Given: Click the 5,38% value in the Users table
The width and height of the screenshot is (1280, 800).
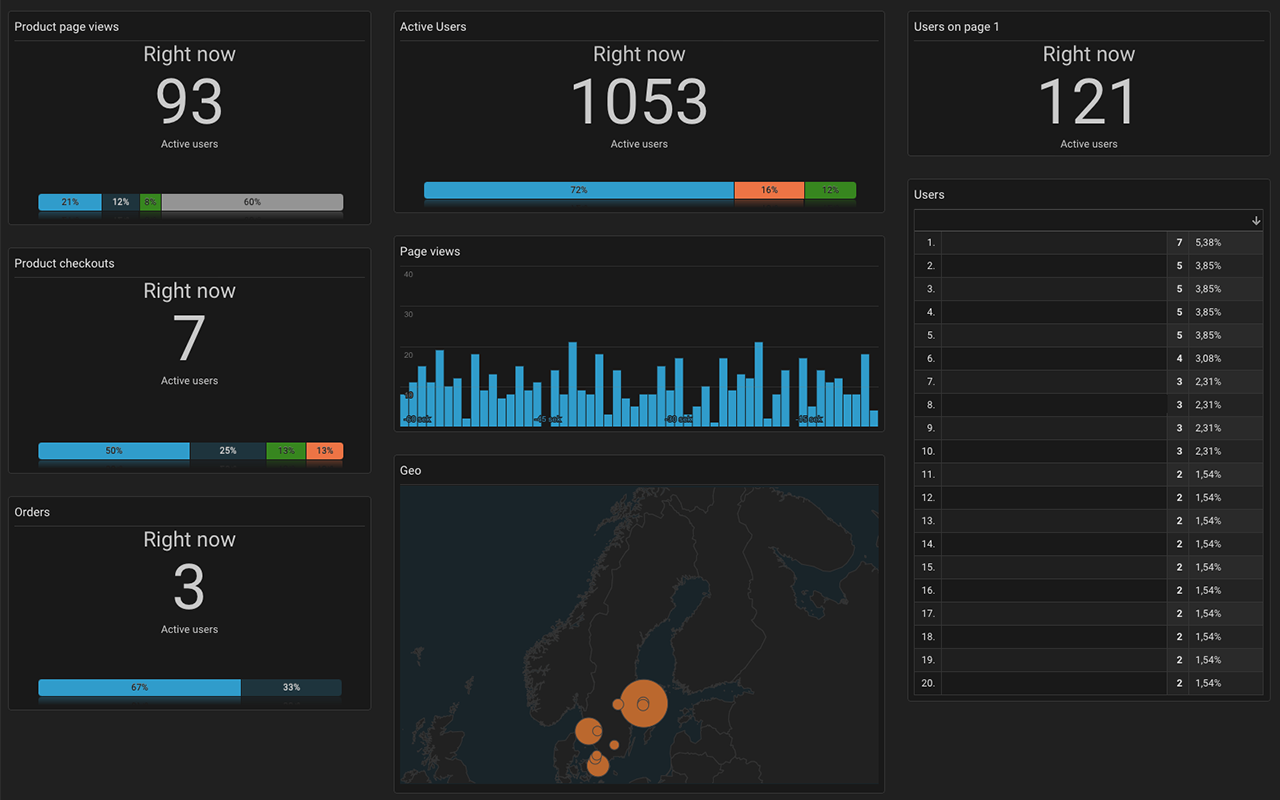Looking at the screenshot, I should [x=1210, y=242].
